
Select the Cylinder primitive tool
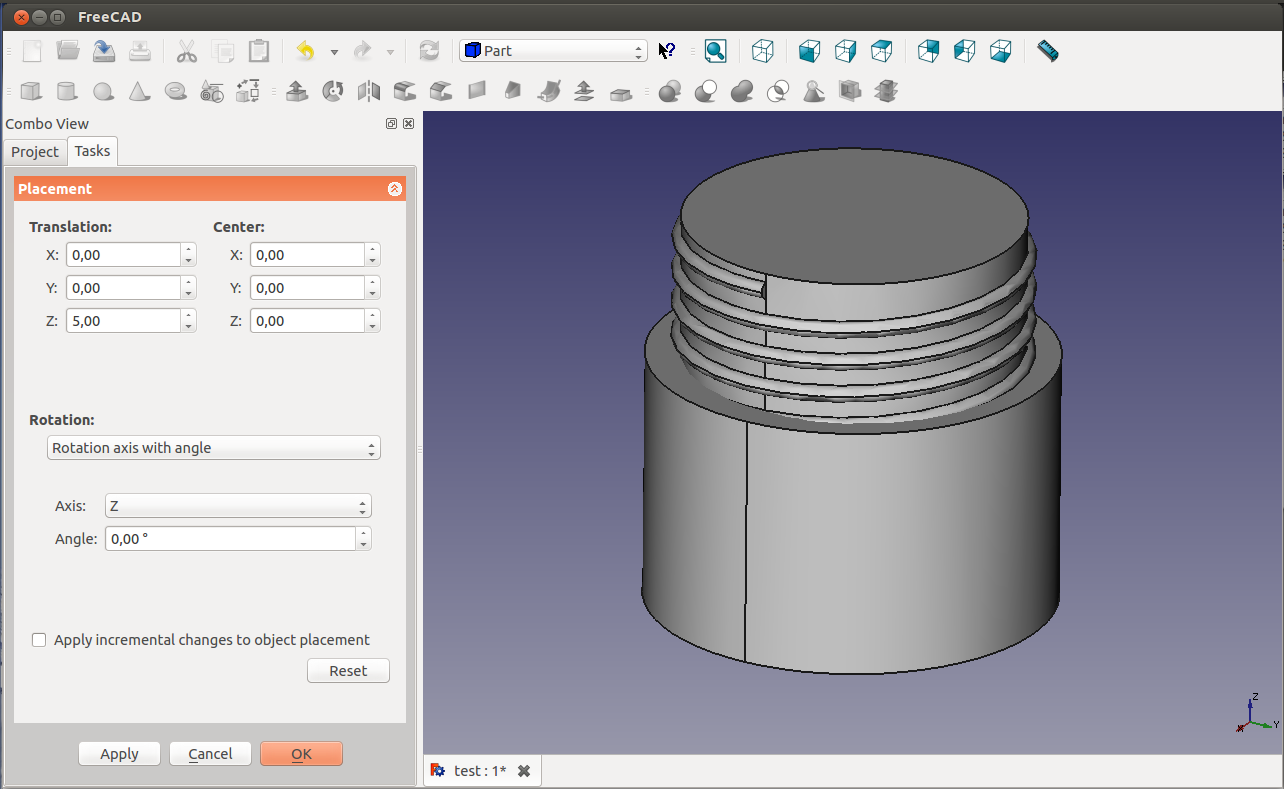click(x=67, y=92)
